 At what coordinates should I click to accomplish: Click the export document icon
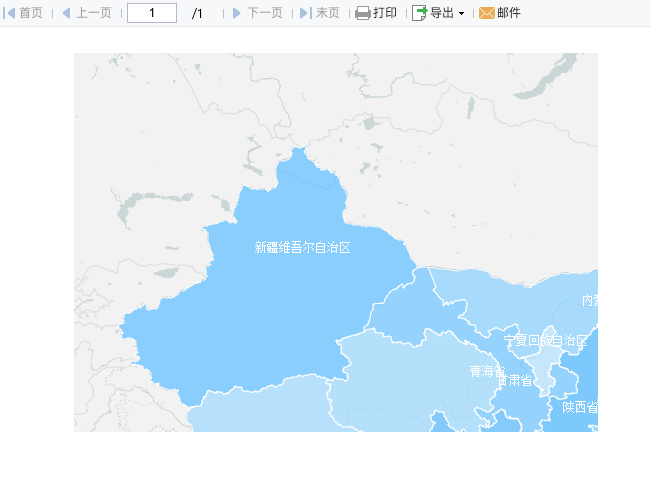pos(419,13)
